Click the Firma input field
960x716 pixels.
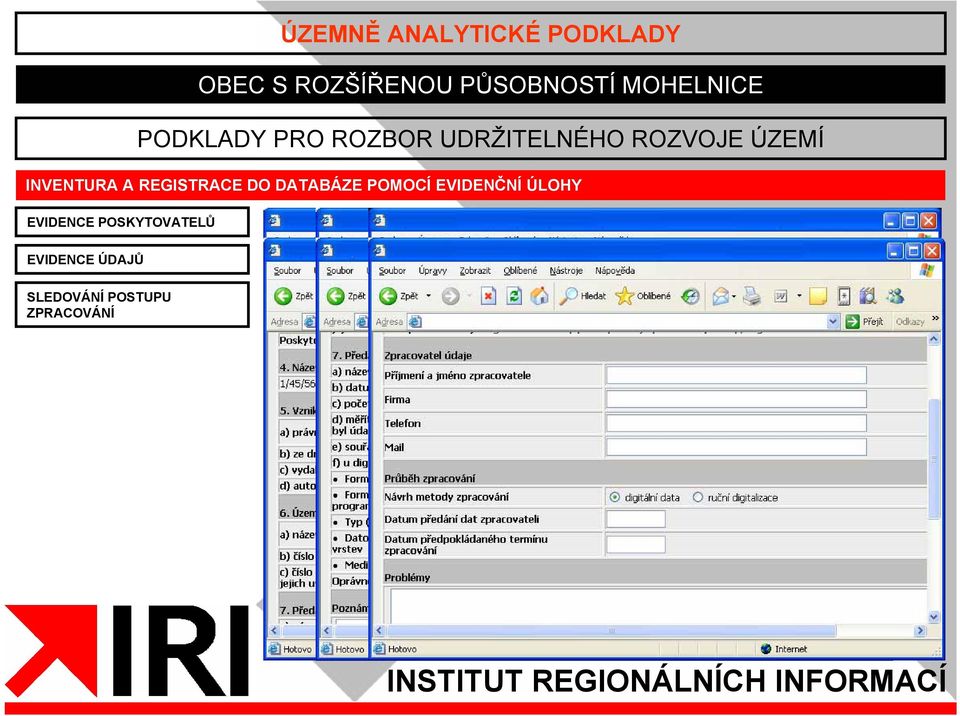(x=736, y=399)
